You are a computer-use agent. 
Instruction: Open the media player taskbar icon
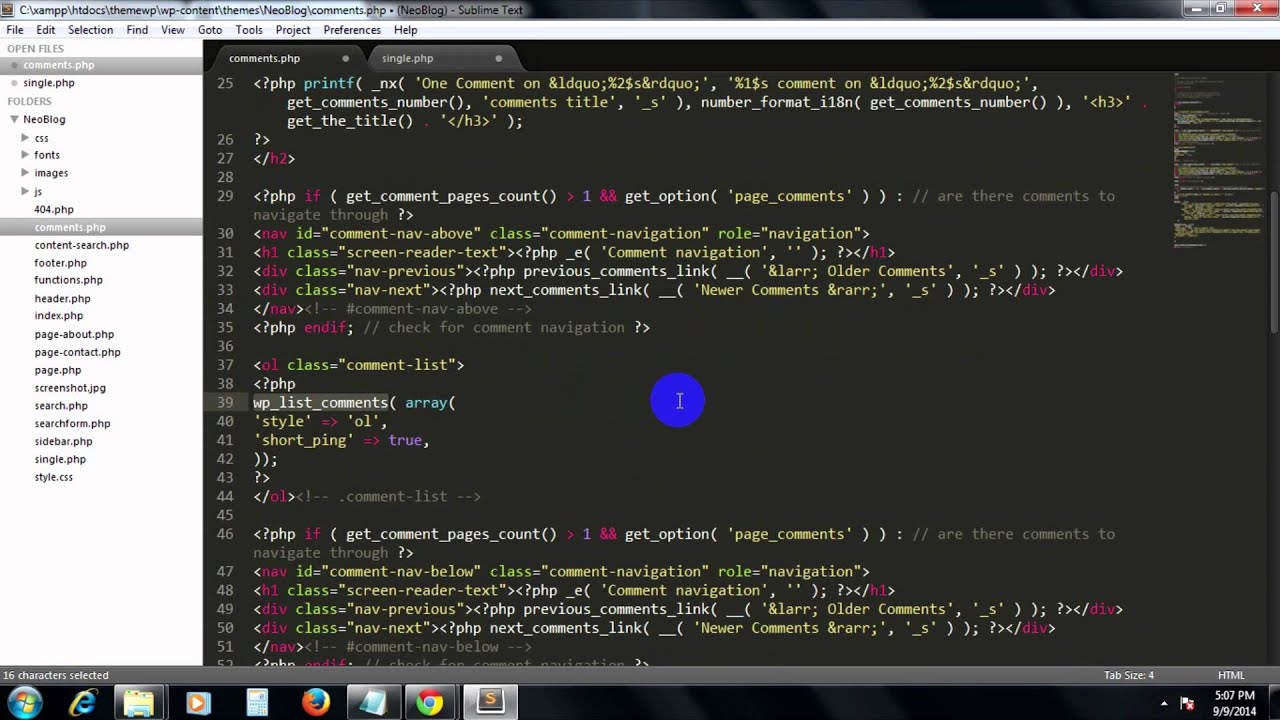click(x=197, y=703)
